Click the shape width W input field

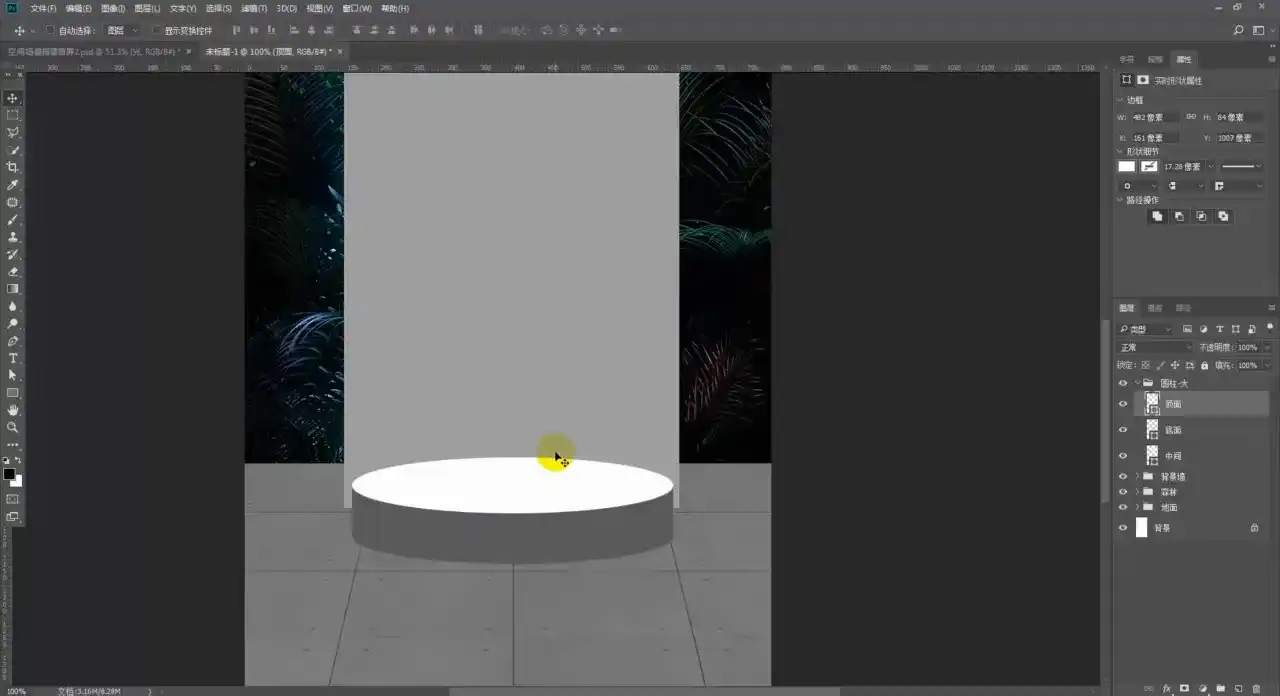coord(1155,118)
